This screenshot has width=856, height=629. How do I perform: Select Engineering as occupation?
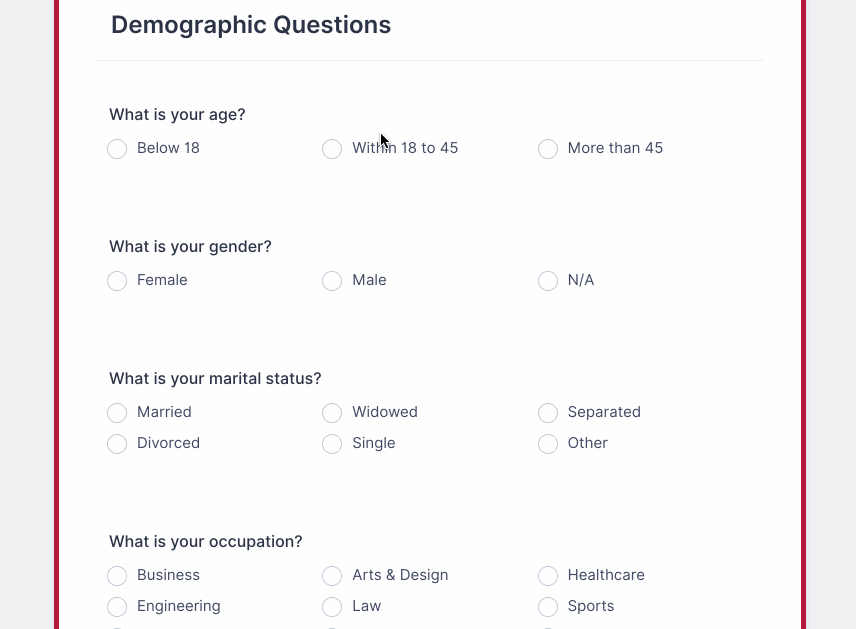(x=117, y=607)
